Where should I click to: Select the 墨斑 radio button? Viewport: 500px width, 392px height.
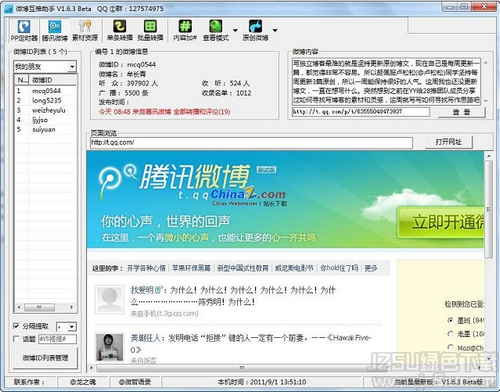click(x=450, y=320)
